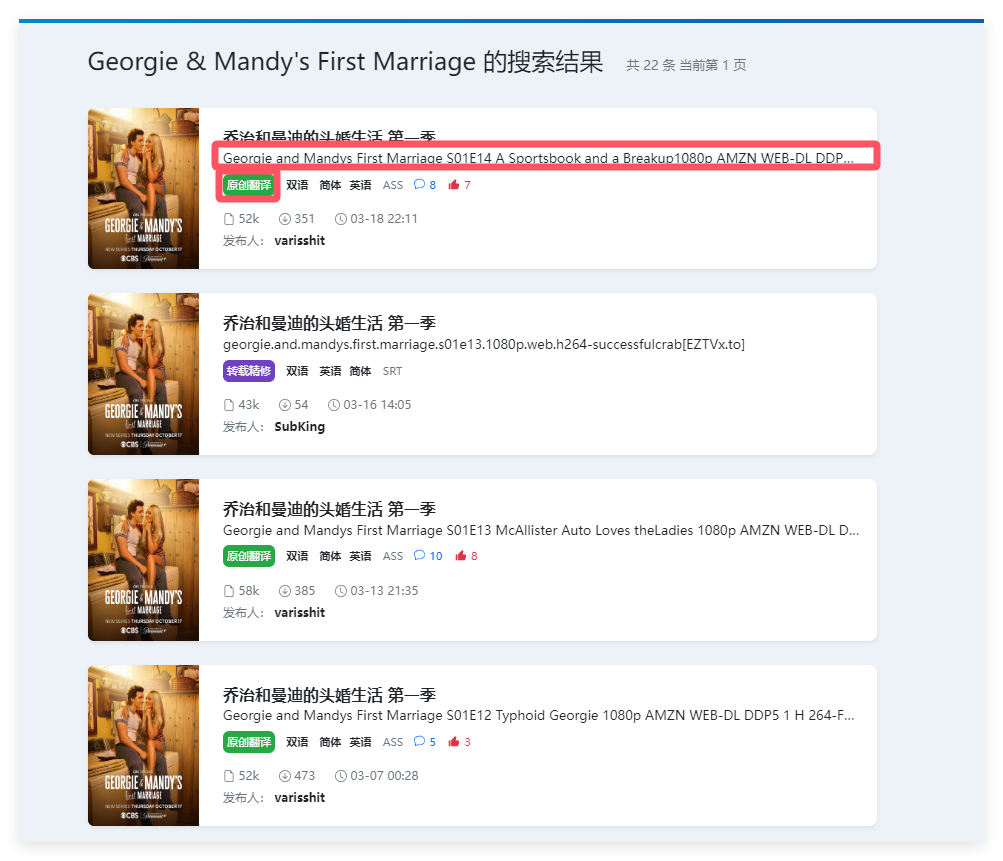Image resolution: width=1003 pixels, height=861 pixels.
Task: Click the download count icon next to 351
Action: tap(285, 219)
